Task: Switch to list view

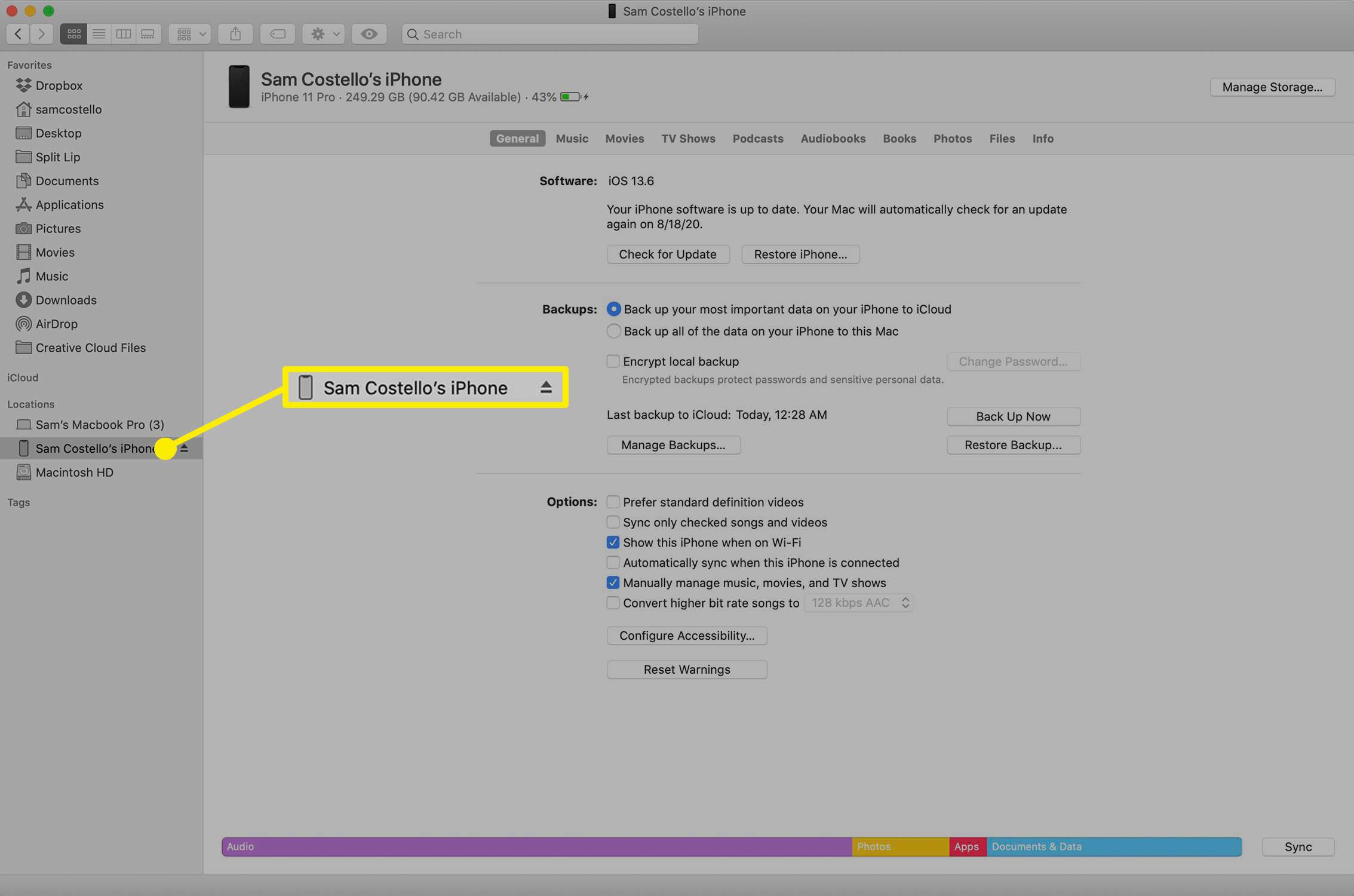Action: coord(99,34)
